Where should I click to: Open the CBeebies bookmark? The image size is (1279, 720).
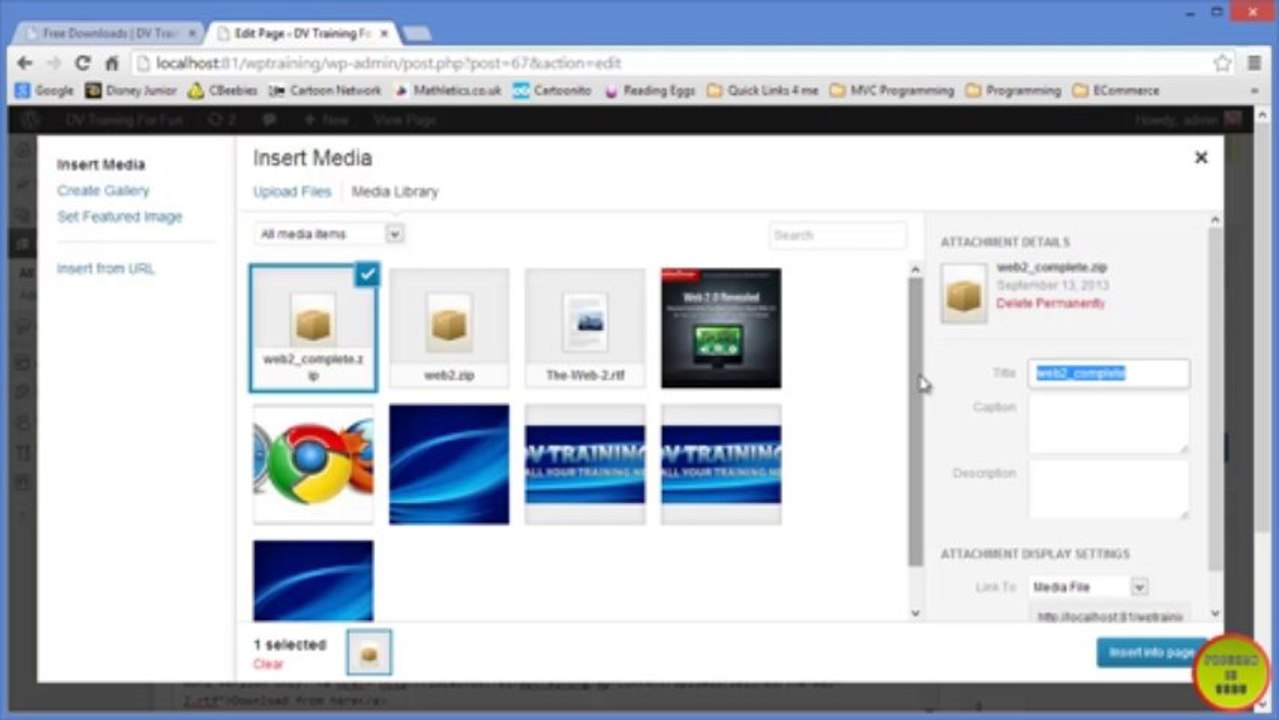point(223,90)
